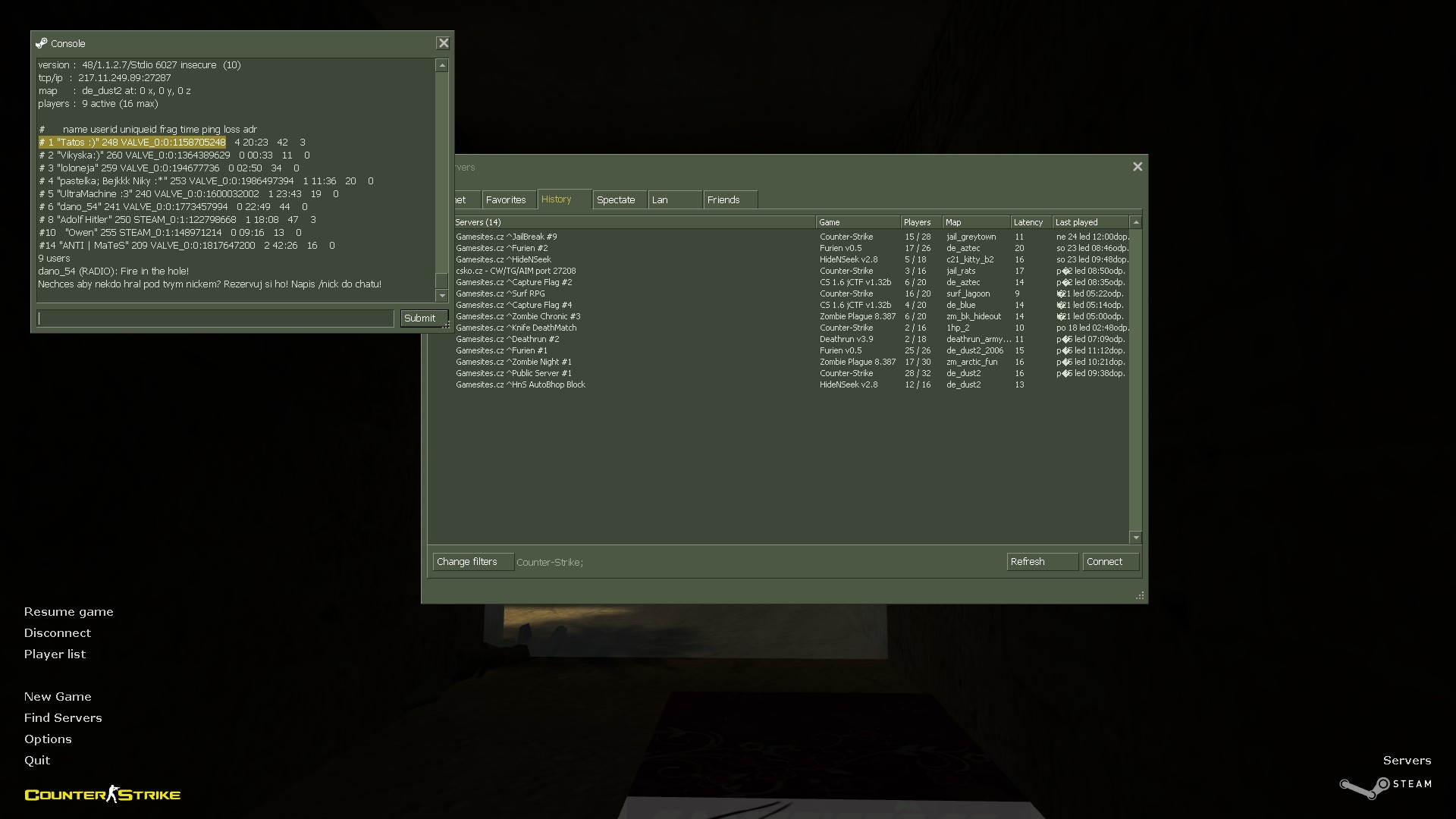Viewport: 1456px width, 819px height.
Task: Click the "loloneja" player line in console
Action: click(169, 168)
